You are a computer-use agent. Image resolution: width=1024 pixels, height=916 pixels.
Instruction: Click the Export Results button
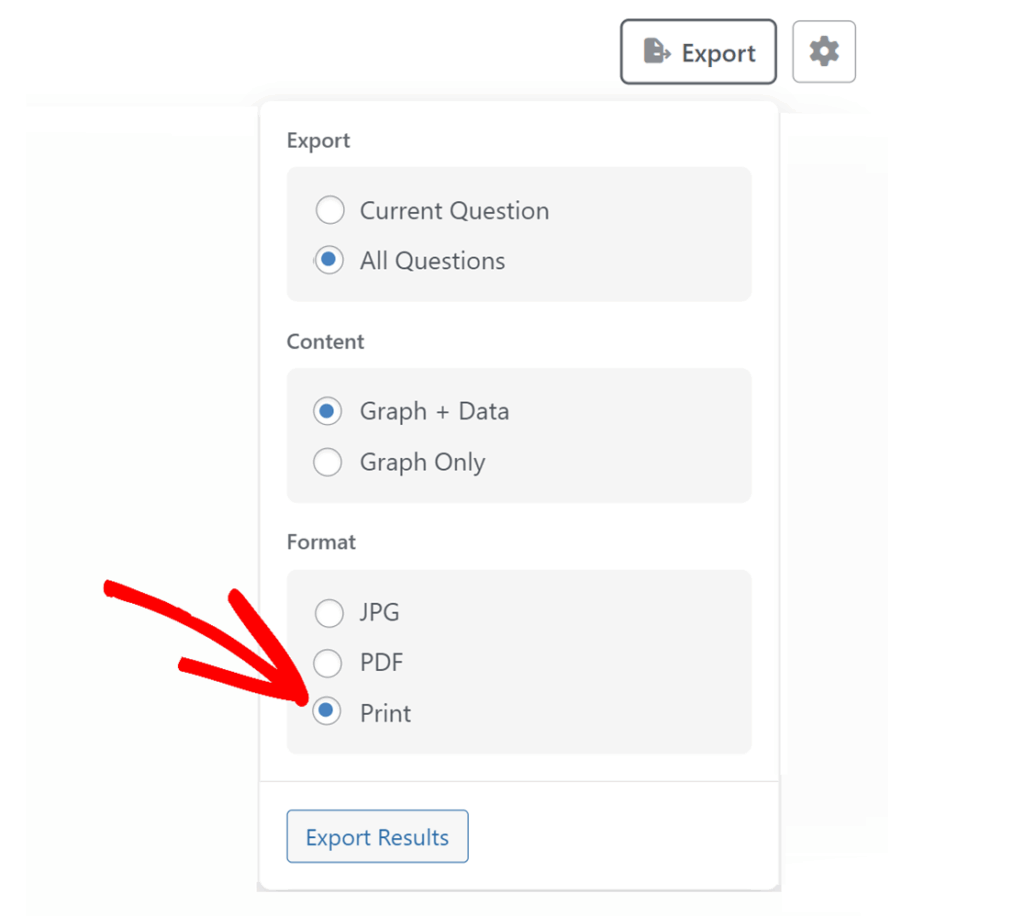(377, 837)
